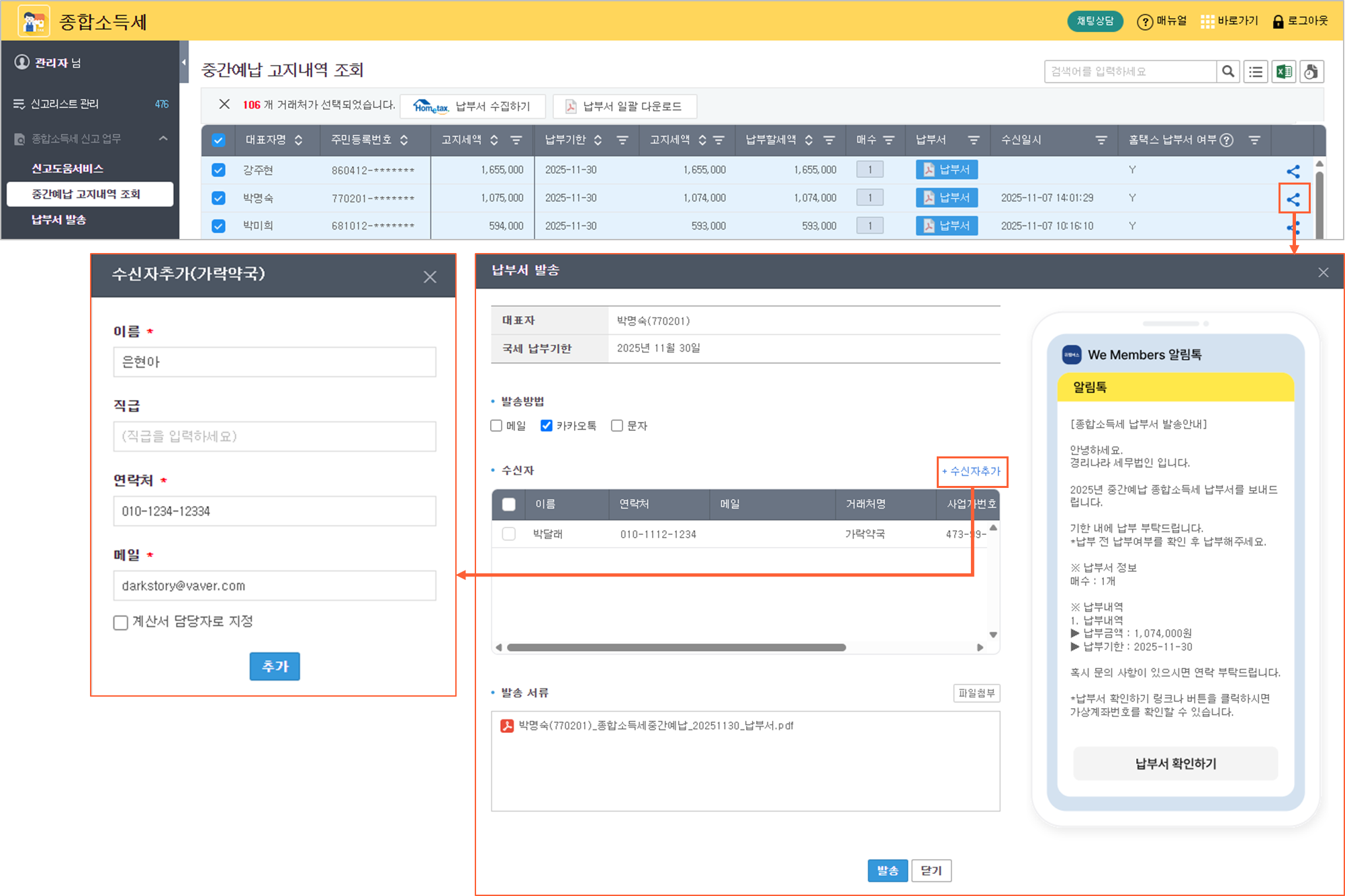Click the 직급 input field

274,436
